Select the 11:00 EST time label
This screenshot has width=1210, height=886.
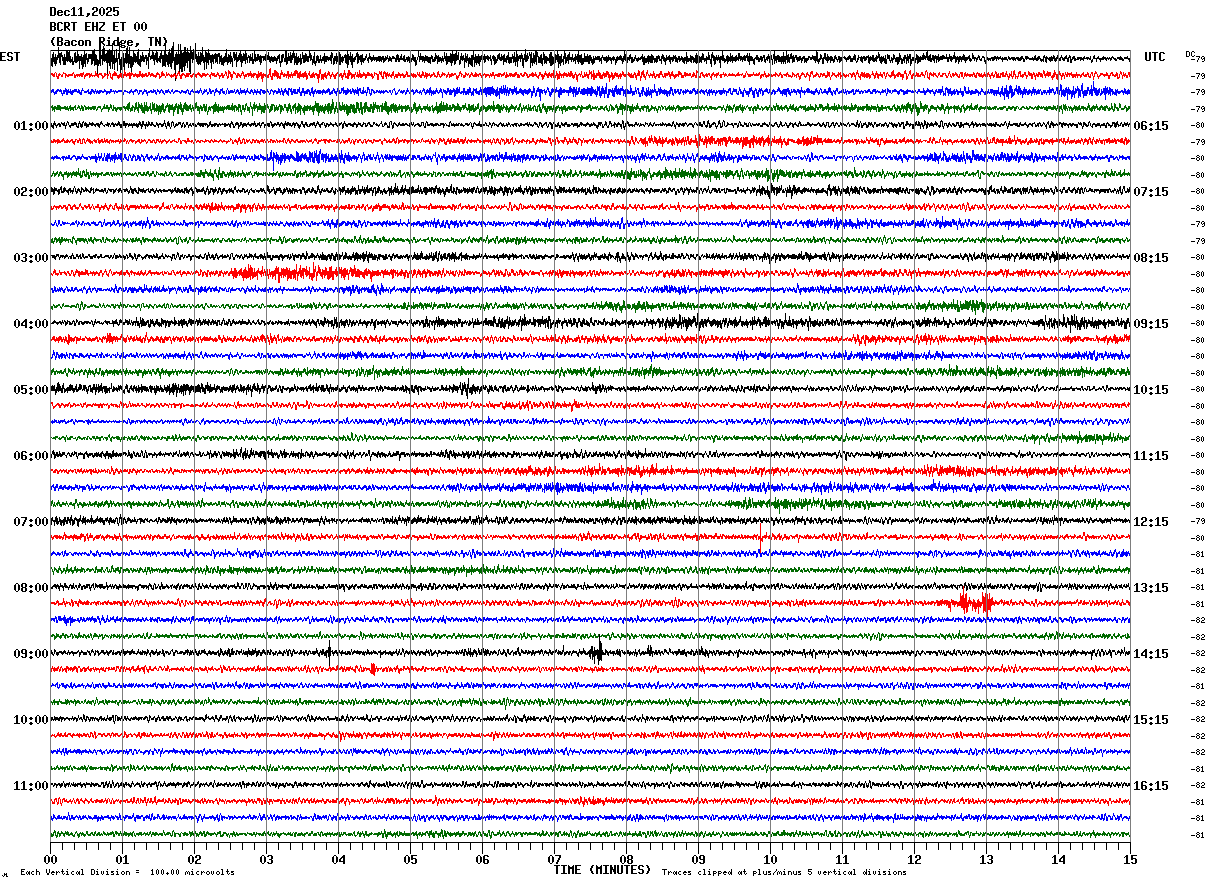coord(31,786)
